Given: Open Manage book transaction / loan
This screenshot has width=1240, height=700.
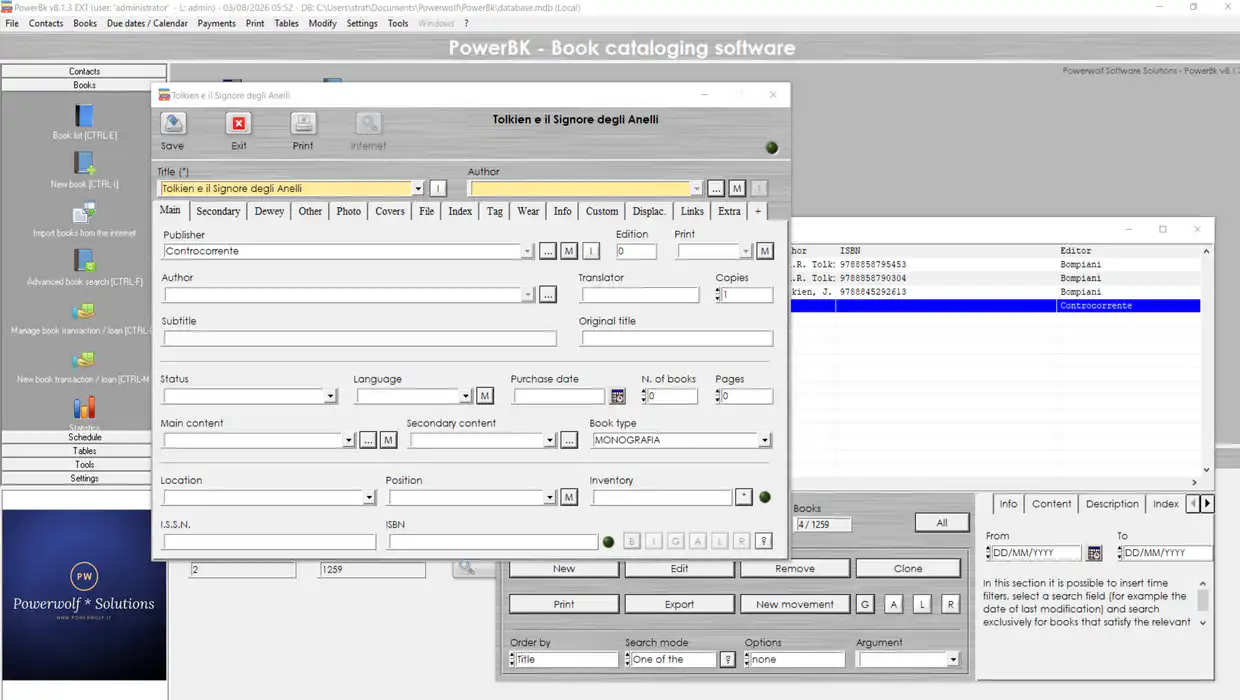Looking at the screenshot, I should coord(84,311).
